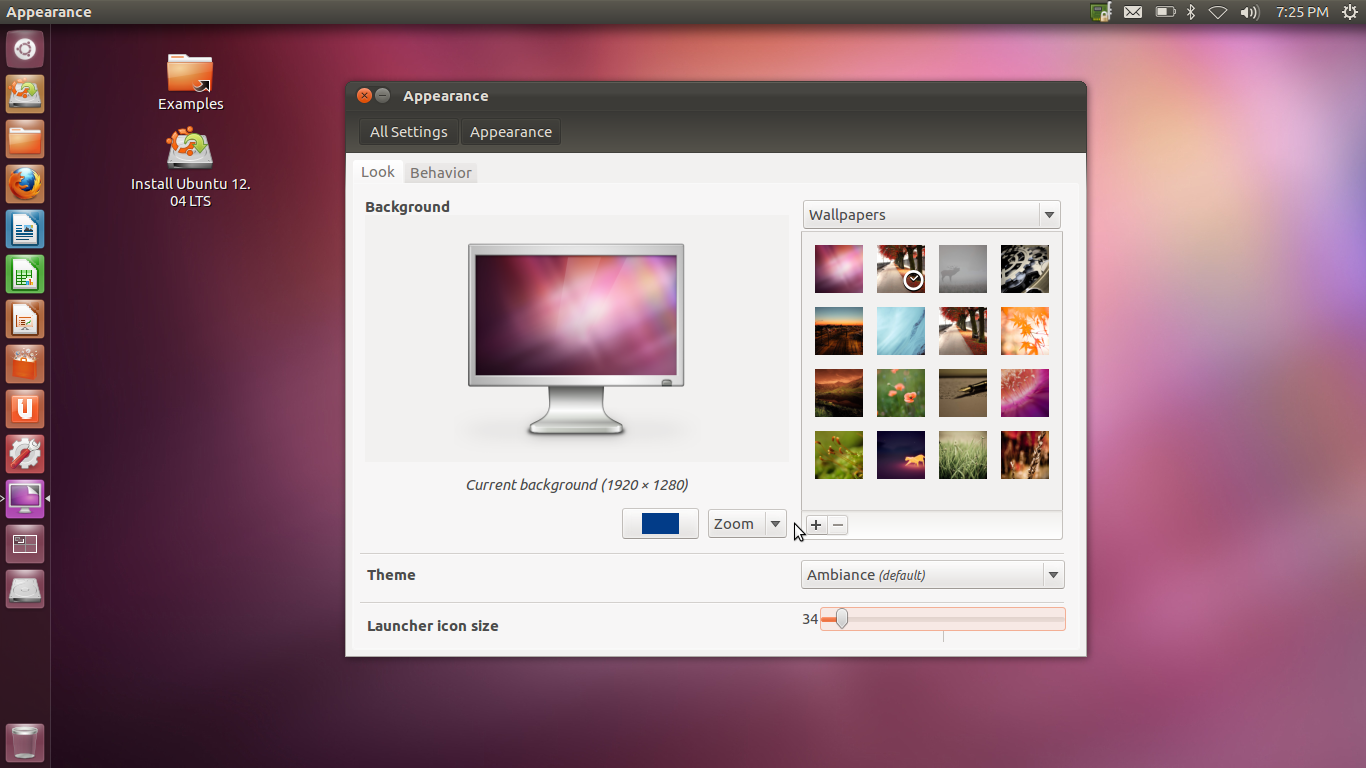Switch to the Look tab

tap(378, 172)
